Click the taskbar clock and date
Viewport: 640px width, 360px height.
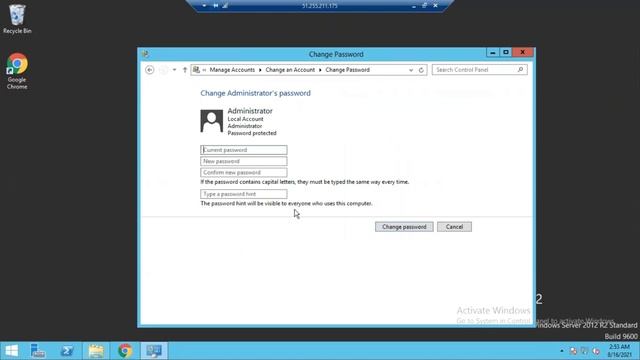click(x=619, y=351)
